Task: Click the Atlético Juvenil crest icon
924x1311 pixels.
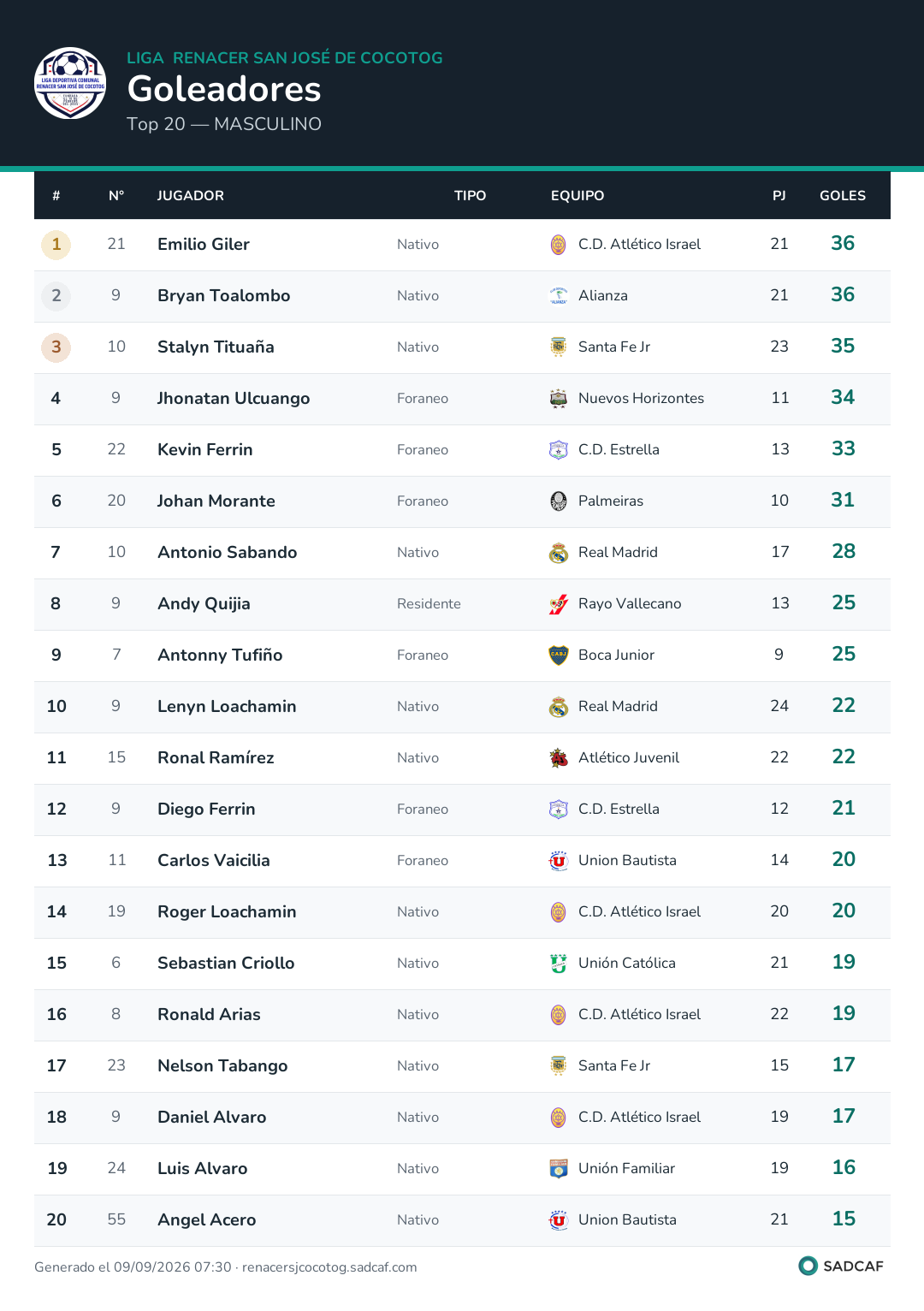Action: tap(559, 758)
